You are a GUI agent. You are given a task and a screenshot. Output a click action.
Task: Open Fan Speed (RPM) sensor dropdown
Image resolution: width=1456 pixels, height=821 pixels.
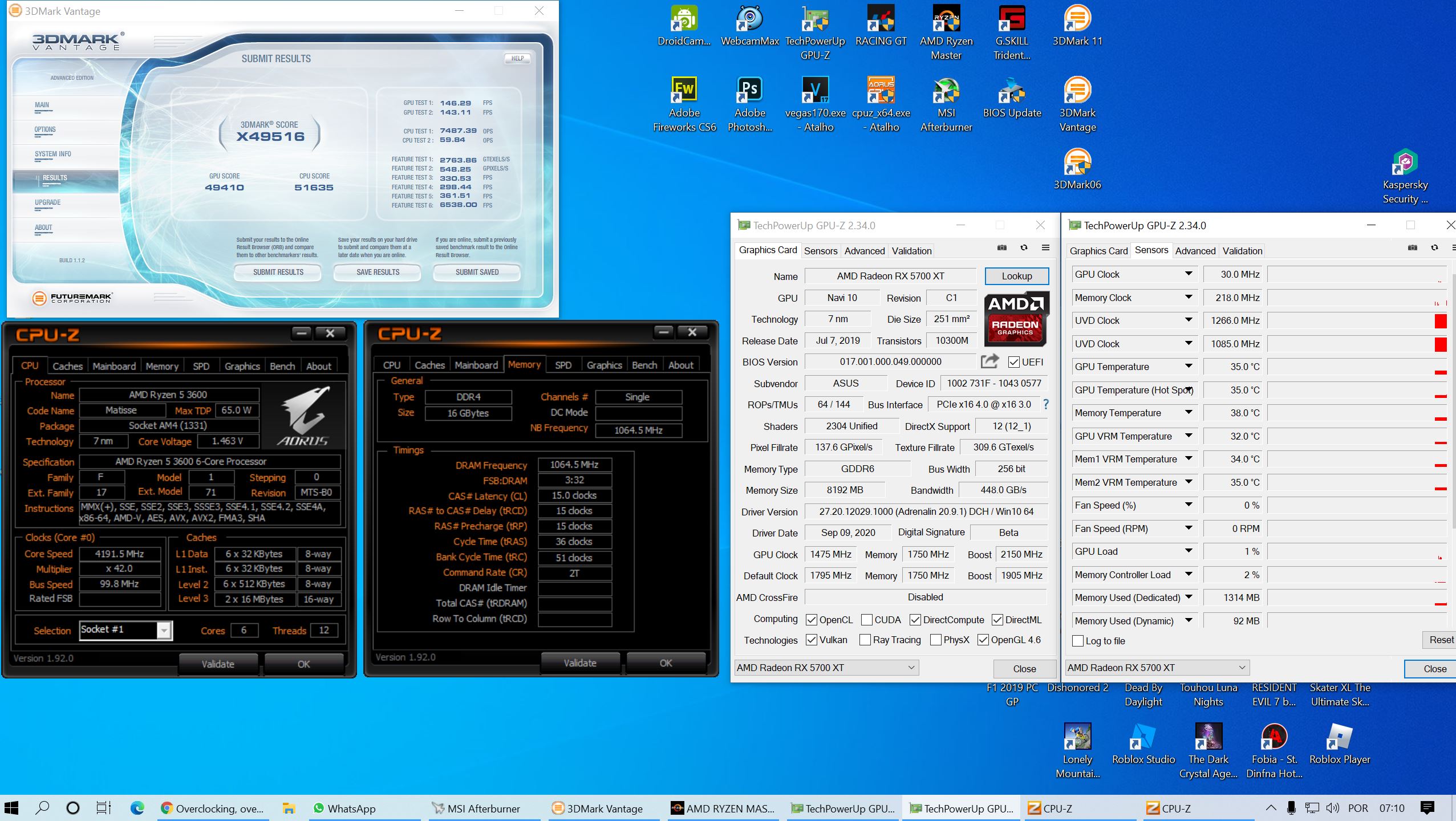pyautogui.click(x=1189, y=529)
